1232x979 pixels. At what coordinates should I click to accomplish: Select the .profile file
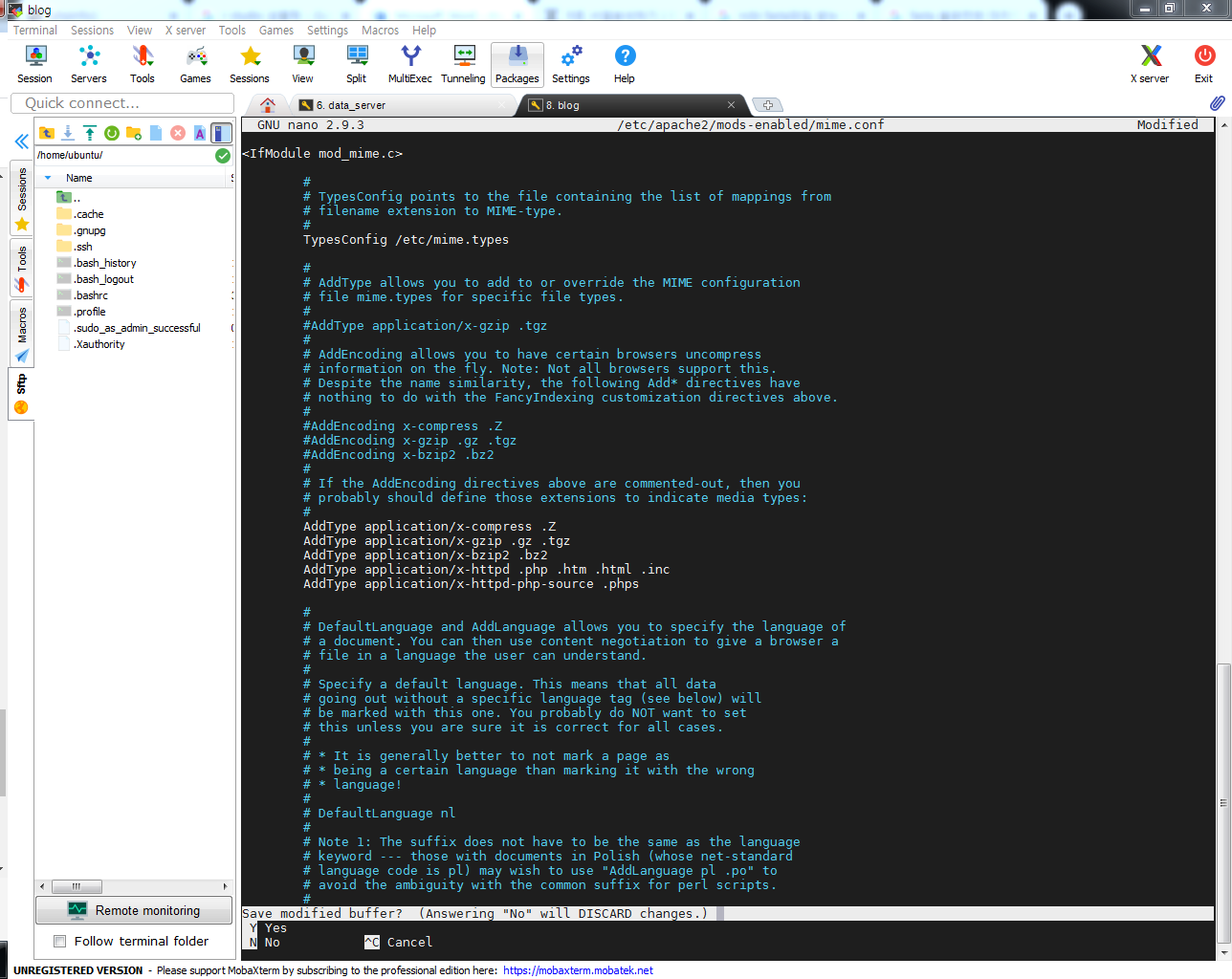click(x=90, y=312)
